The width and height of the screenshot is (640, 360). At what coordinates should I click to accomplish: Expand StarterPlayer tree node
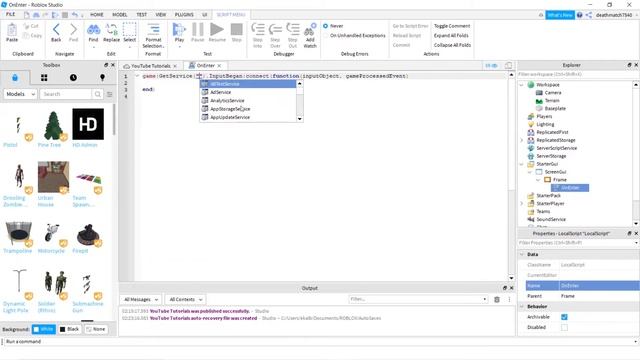pos(521,203)
